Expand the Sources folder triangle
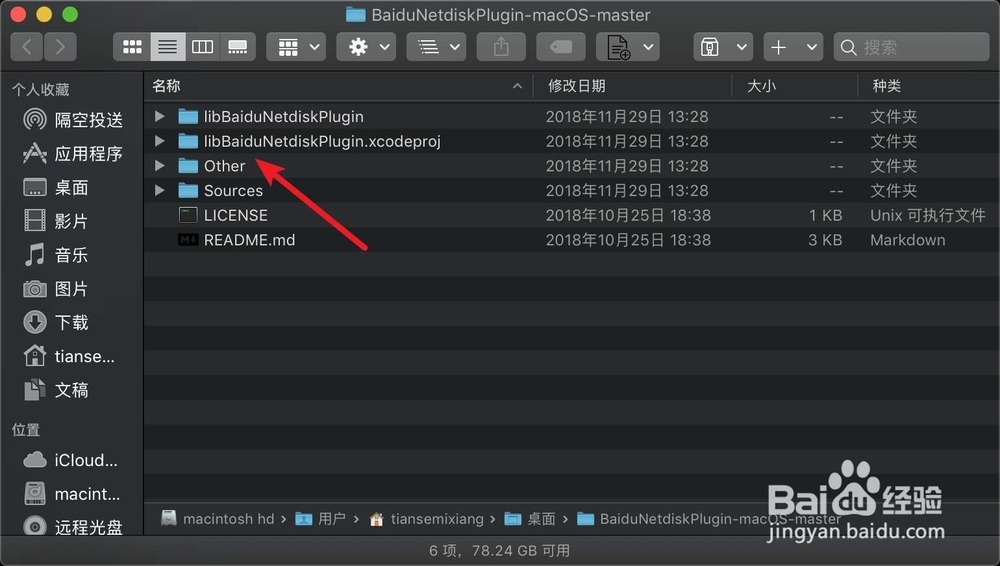Screen dimensions: 1000x566 click(159, 190)
